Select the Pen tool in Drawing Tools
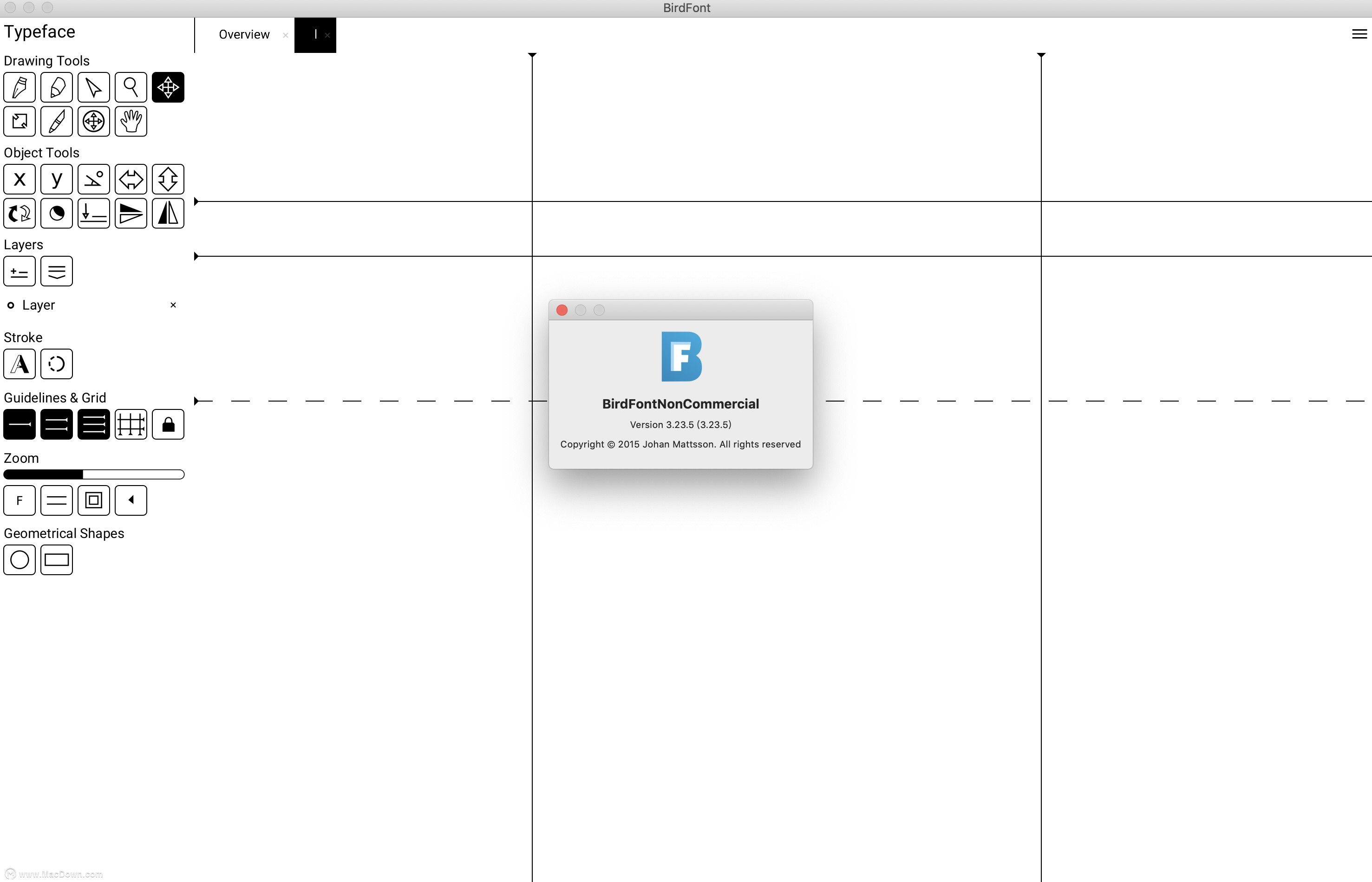This screenshot has height=882, width=1372. click(20, 87)
